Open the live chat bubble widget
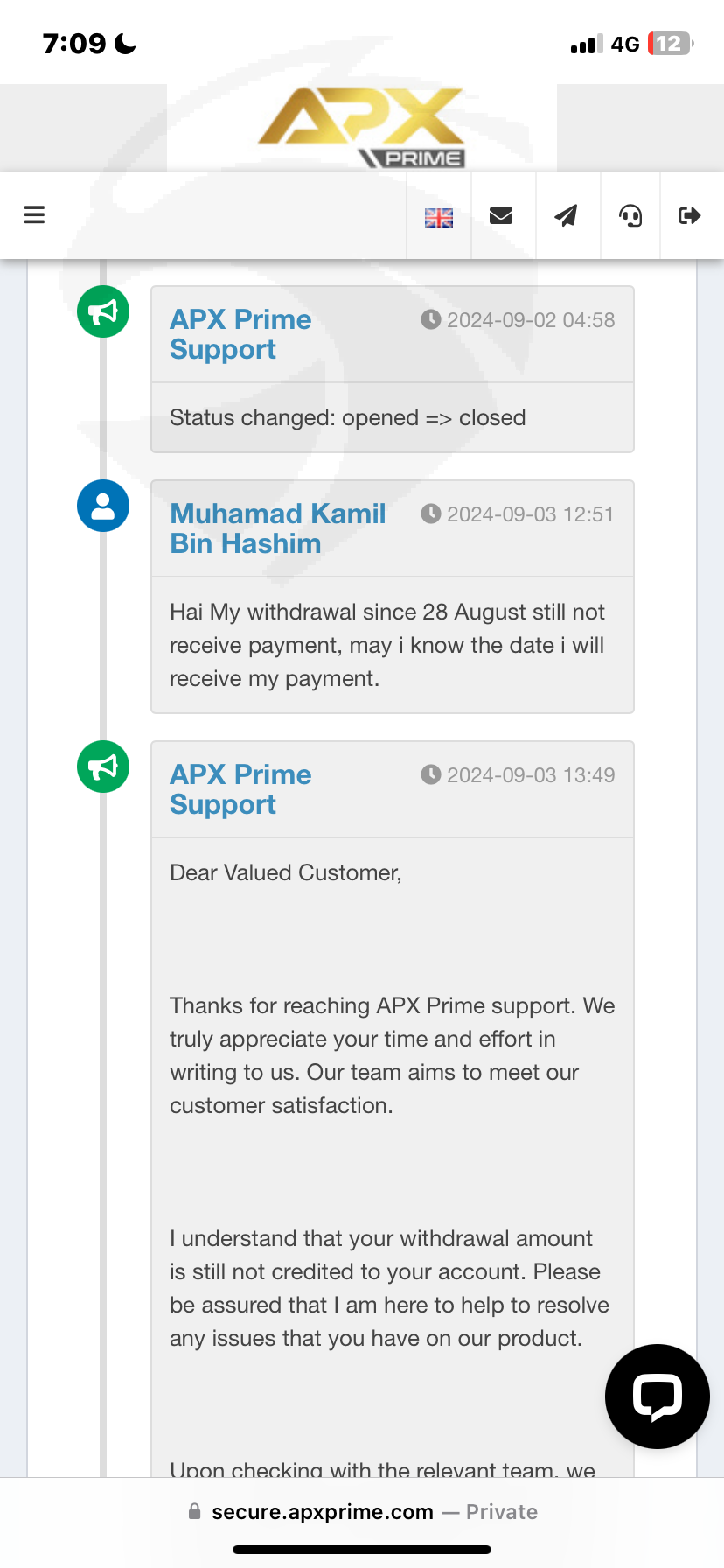 pos(657,1396)
